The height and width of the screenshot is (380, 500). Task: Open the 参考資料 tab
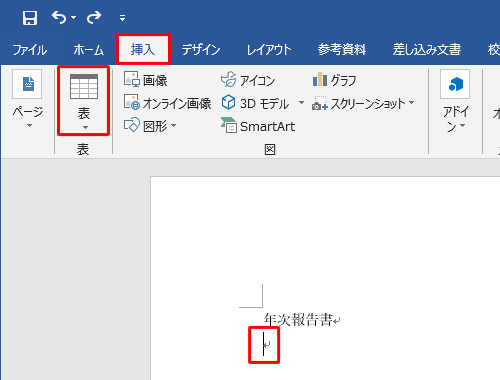341,50
